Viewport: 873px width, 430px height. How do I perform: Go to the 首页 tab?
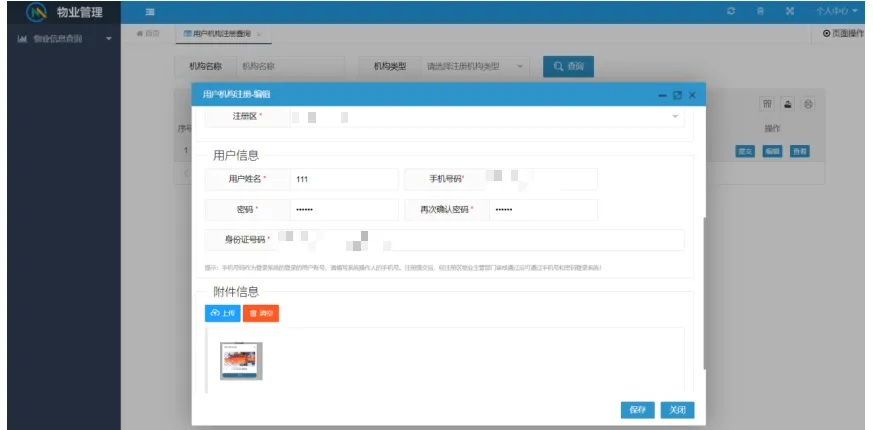click(147, 34)
